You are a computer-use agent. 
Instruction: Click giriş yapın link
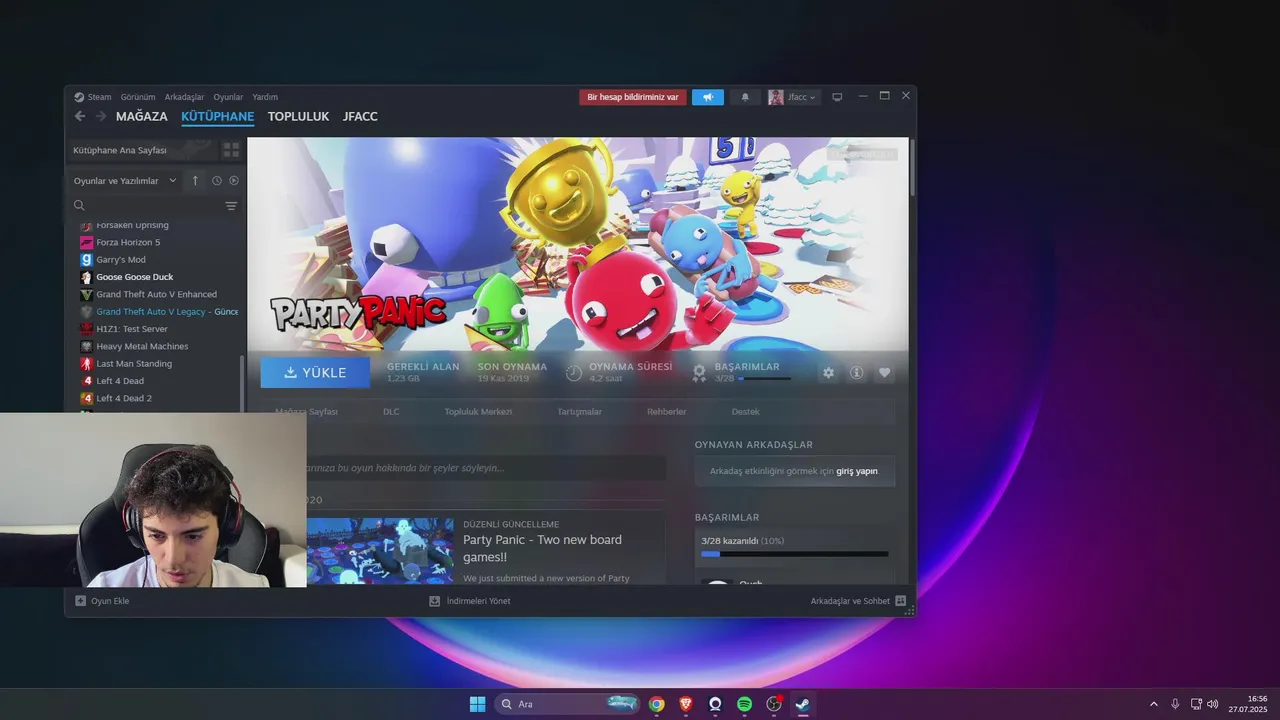[857, 471]
